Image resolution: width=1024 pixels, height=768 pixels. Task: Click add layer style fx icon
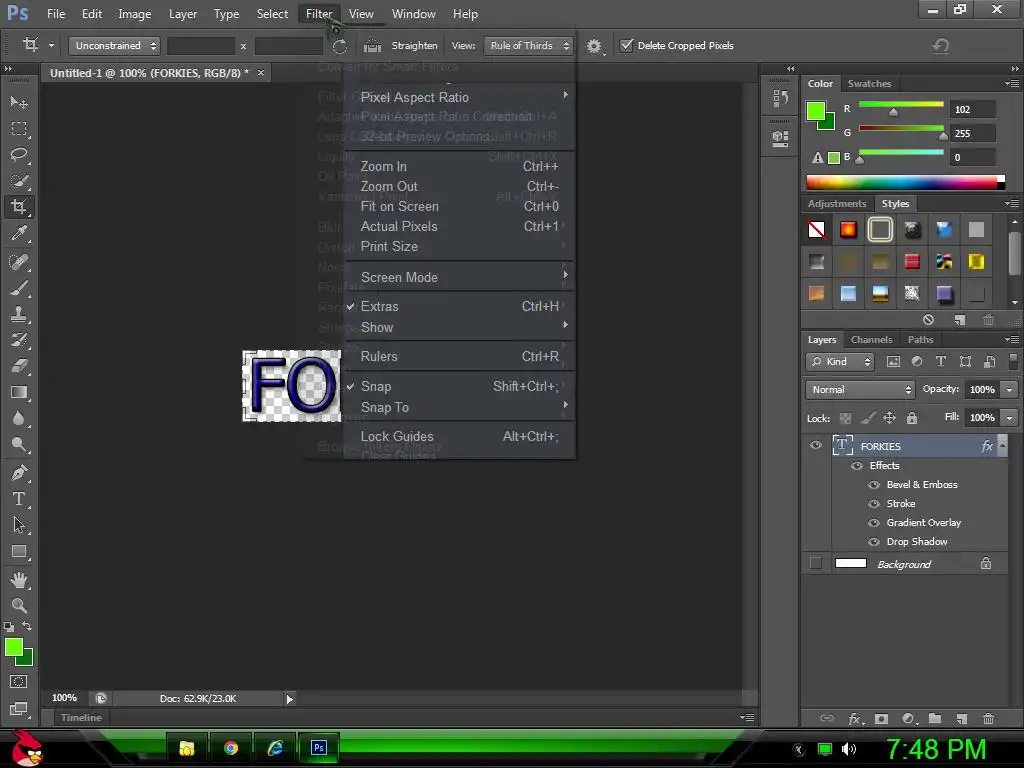click(x=855, y=718)
